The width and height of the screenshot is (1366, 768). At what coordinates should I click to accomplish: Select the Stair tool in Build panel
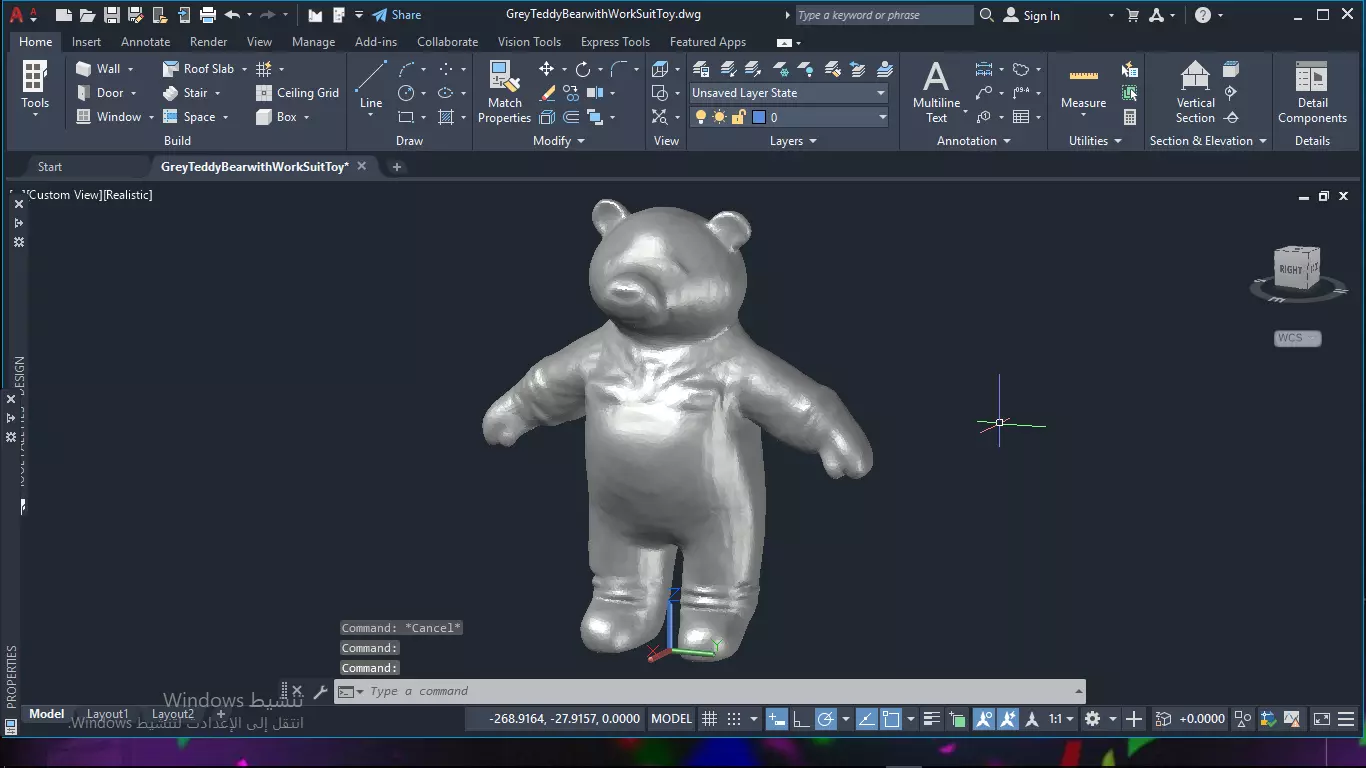pyautogui.click(x=186, y=93)
